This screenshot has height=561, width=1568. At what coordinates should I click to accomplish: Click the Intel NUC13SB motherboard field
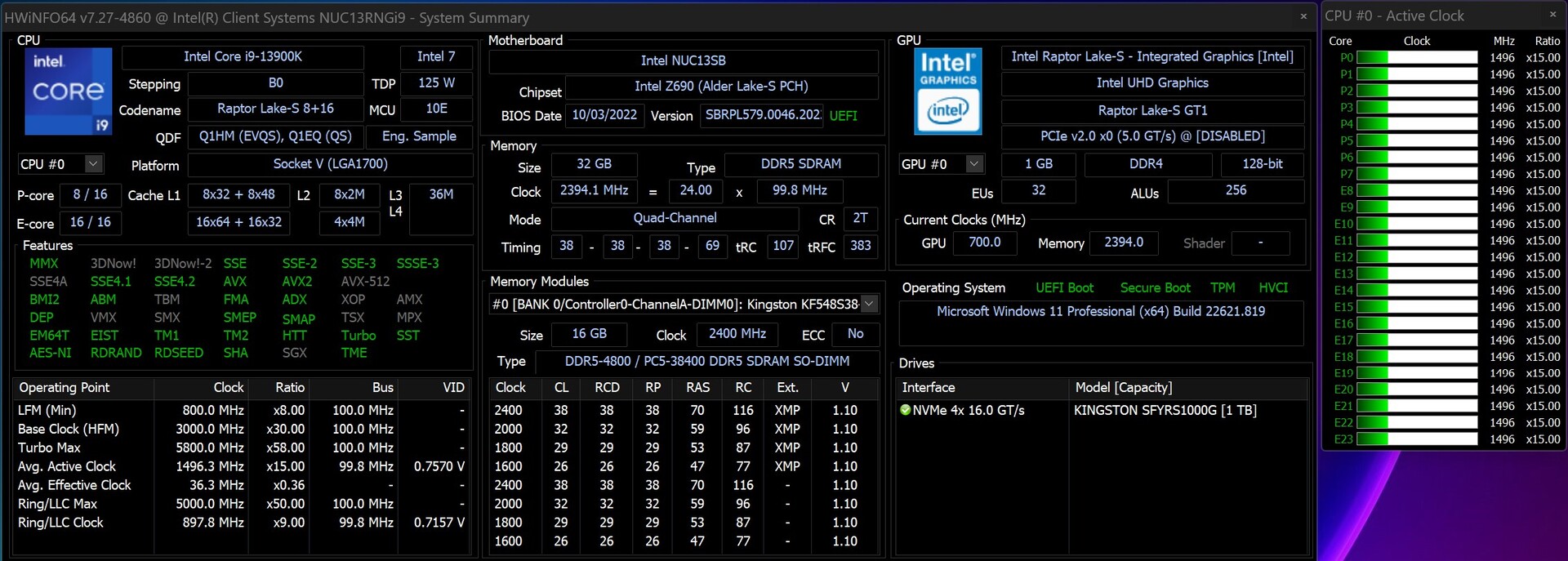684,61
